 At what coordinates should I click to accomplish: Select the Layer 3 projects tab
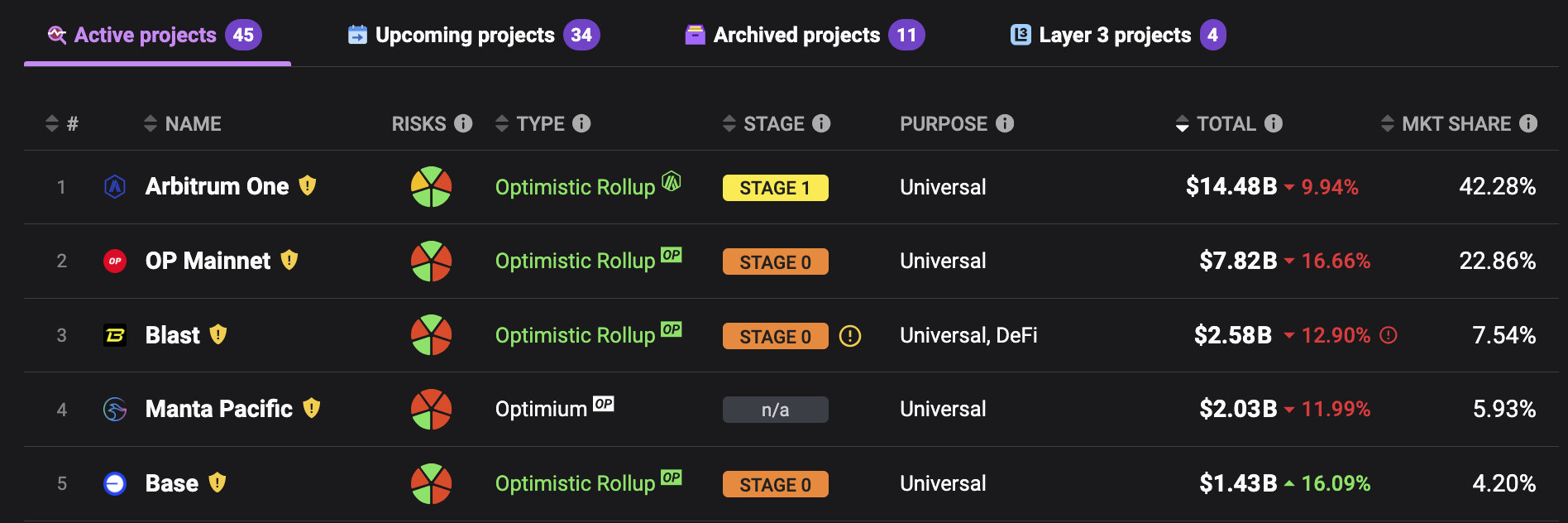pyautogui.click(x=1118, y=35)
